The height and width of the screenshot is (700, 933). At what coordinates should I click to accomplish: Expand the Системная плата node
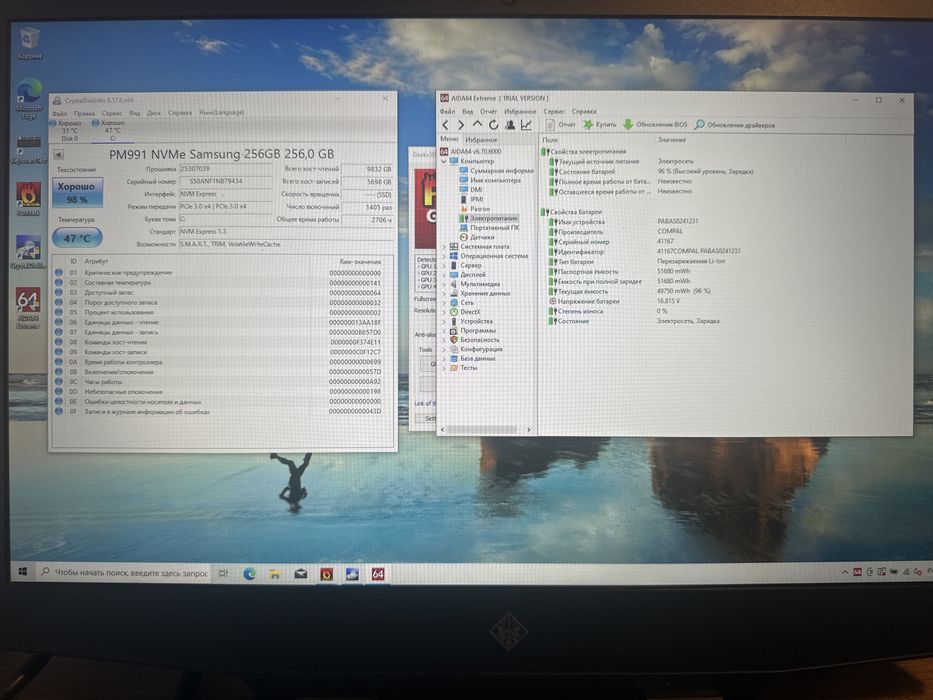tap(443, 246)
